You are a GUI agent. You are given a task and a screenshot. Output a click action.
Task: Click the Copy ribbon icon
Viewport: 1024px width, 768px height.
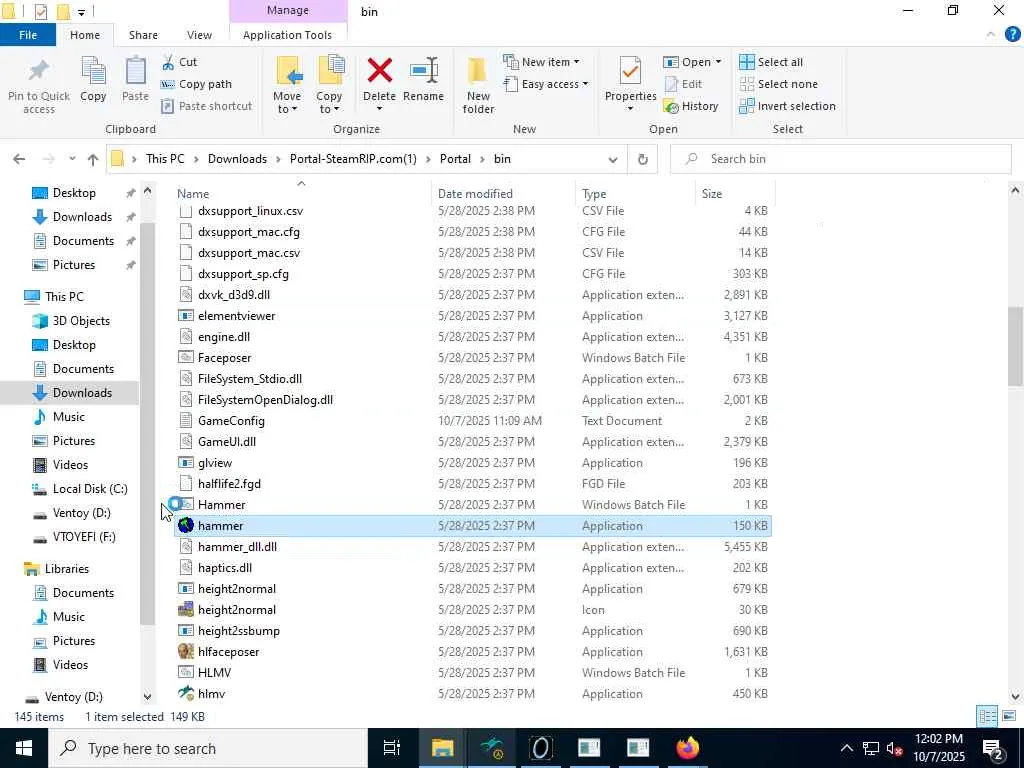pos(93,79)
